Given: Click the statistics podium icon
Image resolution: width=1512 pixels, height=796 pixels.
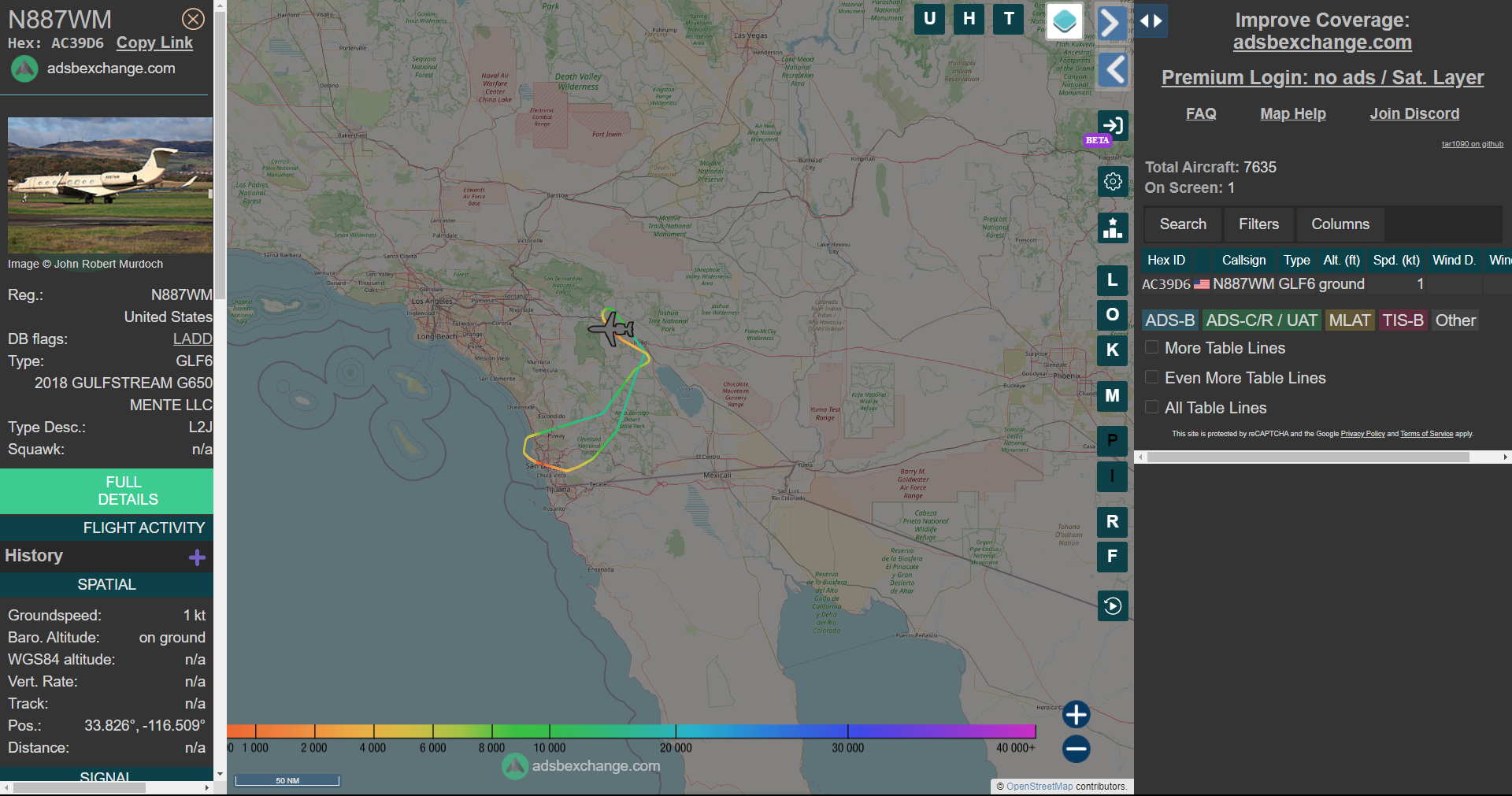Looking at the screenshot, I should click(1113, 228).
